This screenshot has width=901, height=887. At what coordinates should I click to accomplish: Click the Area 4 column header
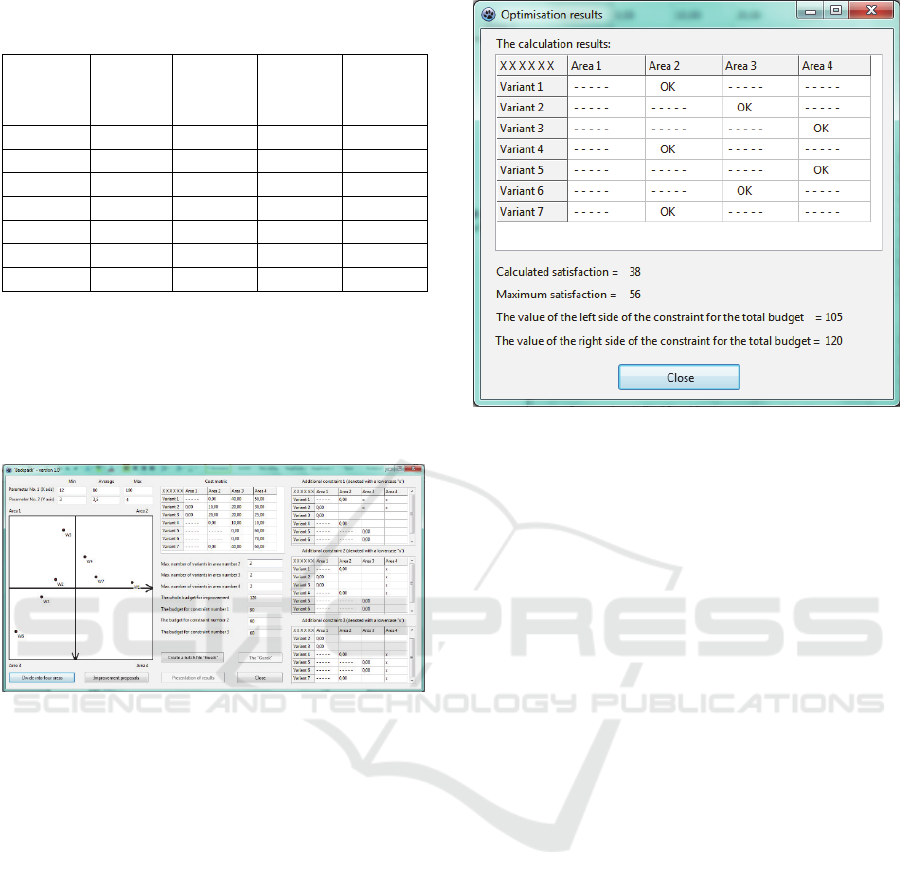click(x=834, y=66)
